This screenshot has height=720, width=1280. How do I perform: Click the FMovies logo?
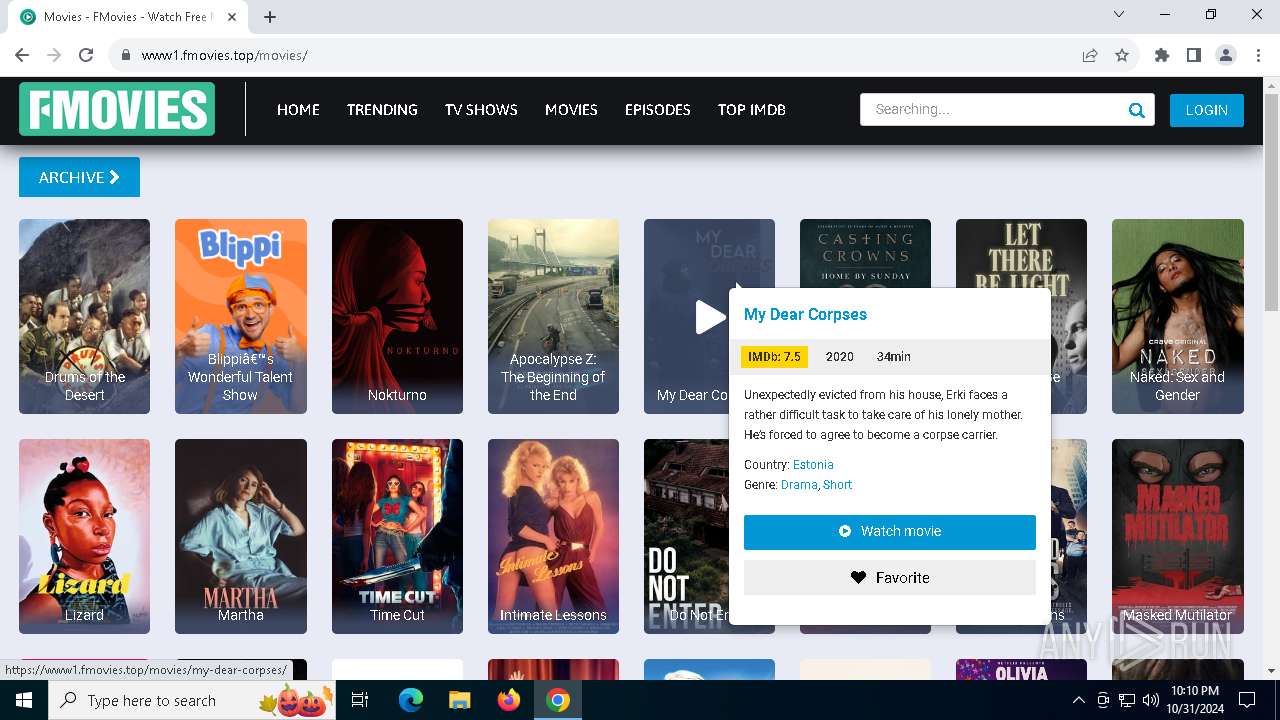[117, 109]
